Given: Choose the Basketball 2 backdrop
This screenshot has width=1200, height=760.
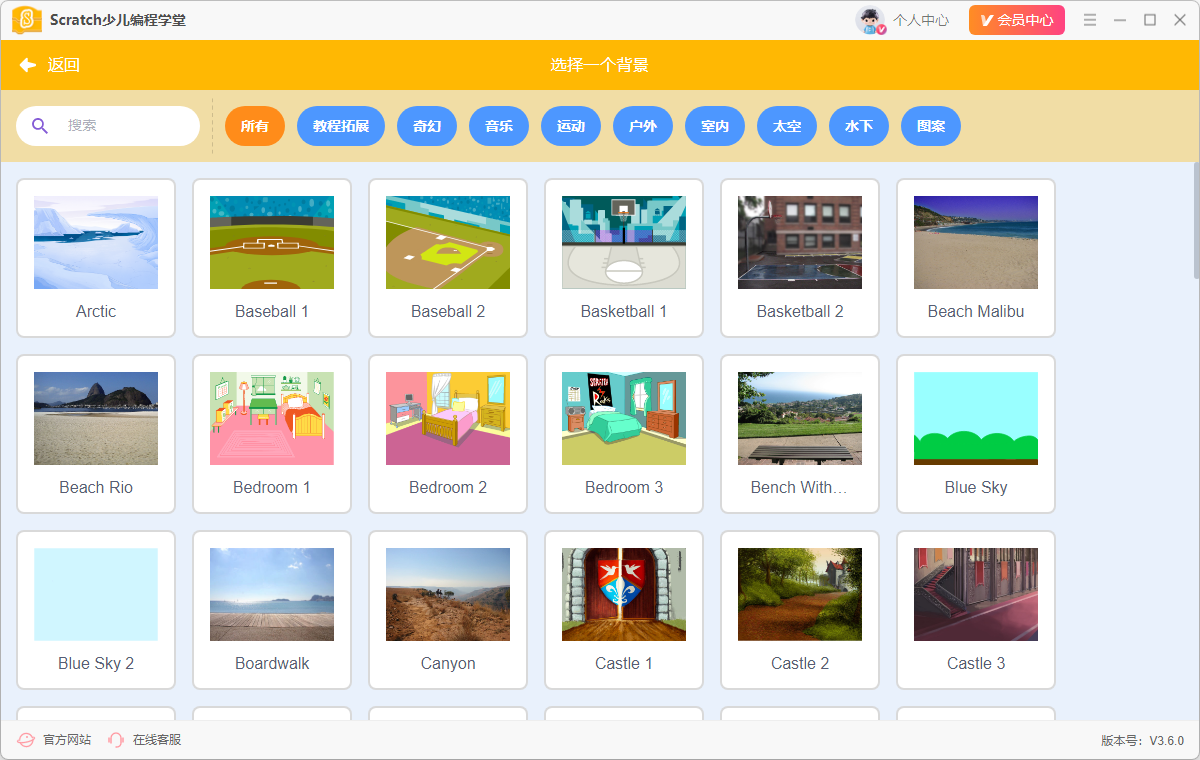Looking at the screenshot, I should click(800, 258).
